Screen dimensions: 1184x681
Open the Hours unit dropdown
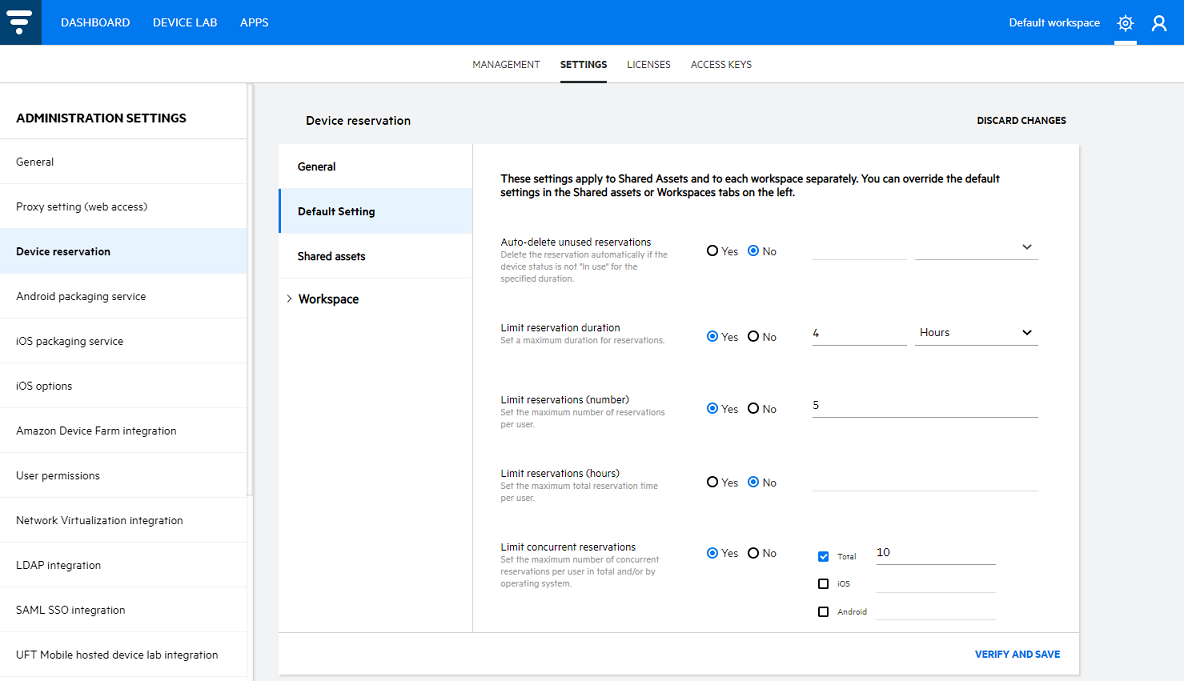975,333
